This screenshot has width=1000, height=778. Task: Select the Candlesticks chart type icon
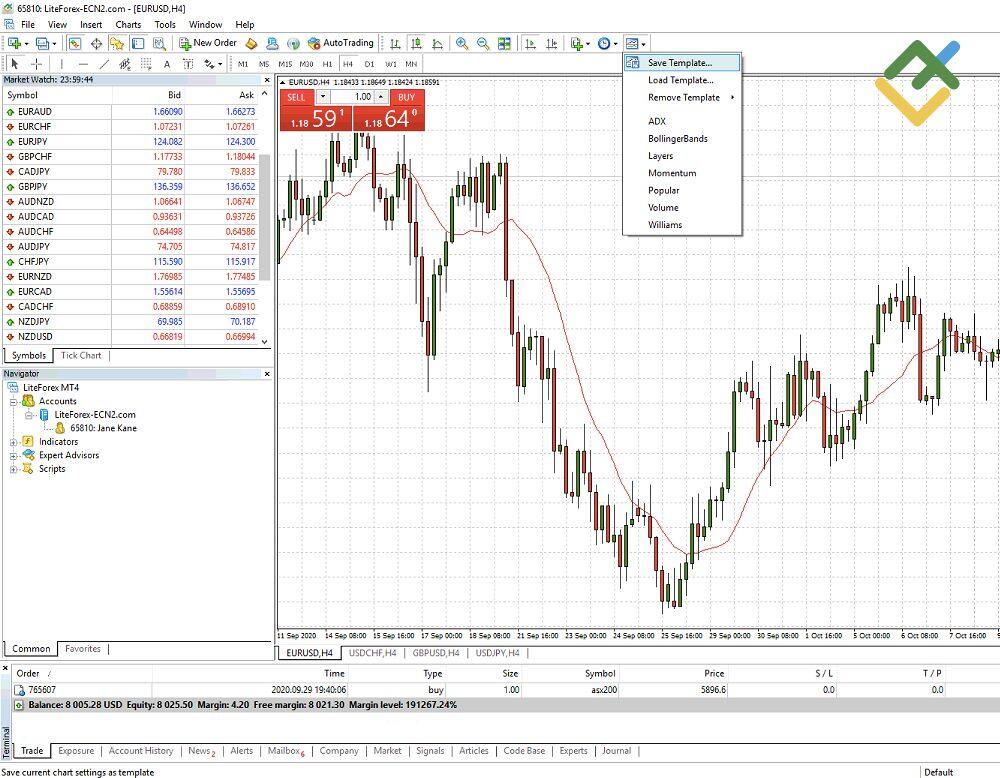(418, 43)
